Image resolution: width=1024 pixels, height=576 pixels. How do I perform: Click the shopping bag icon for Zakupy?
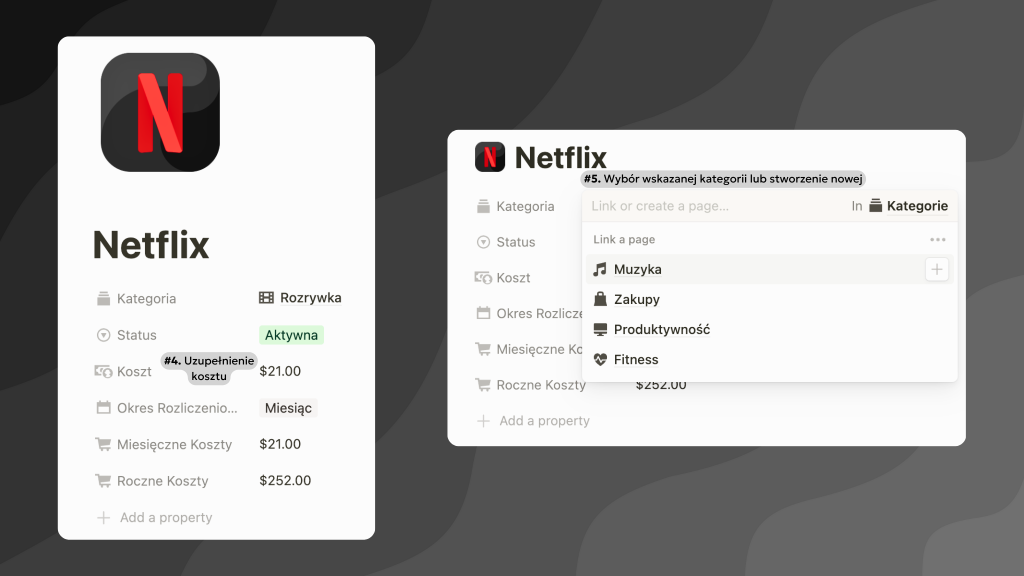pyautogui.click(x=600, y=300)
